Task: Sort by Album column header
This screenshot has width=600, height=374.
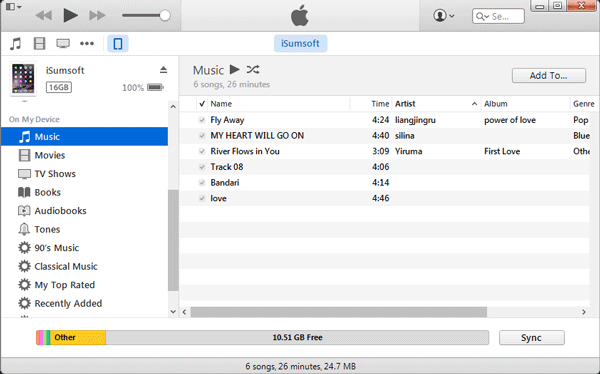Action: pyautogui.click(x=525, y=104)
